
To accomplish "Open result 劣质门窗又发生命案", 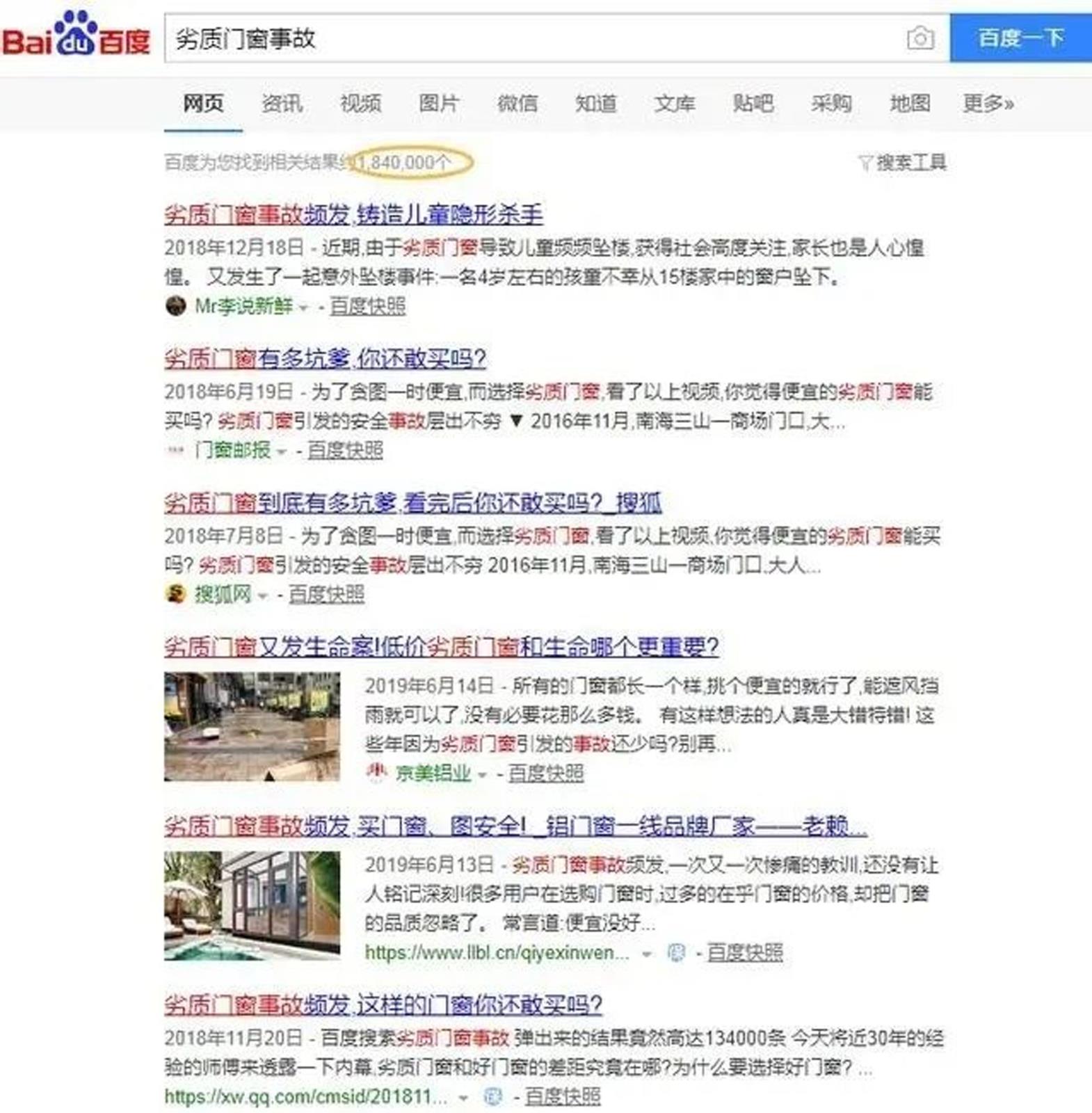I will pos(441,647).
